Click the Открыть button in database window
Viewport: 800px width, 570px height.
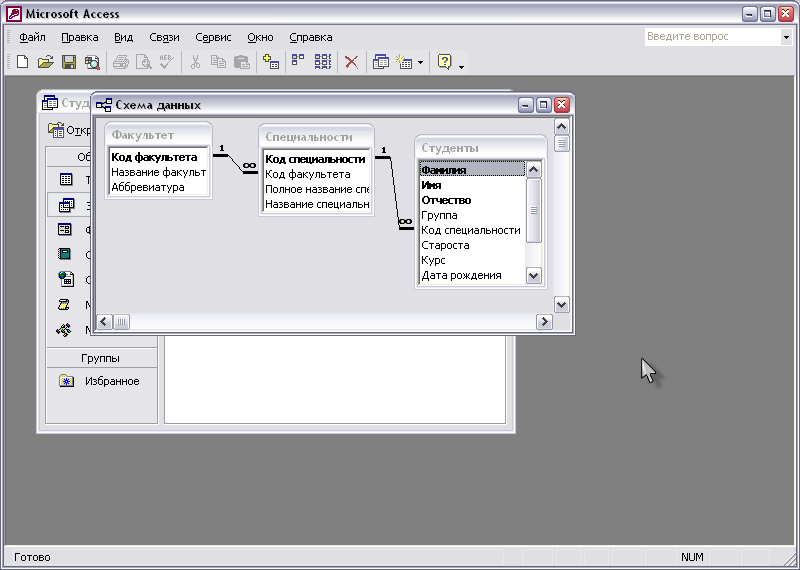click(x=69, y=131)
